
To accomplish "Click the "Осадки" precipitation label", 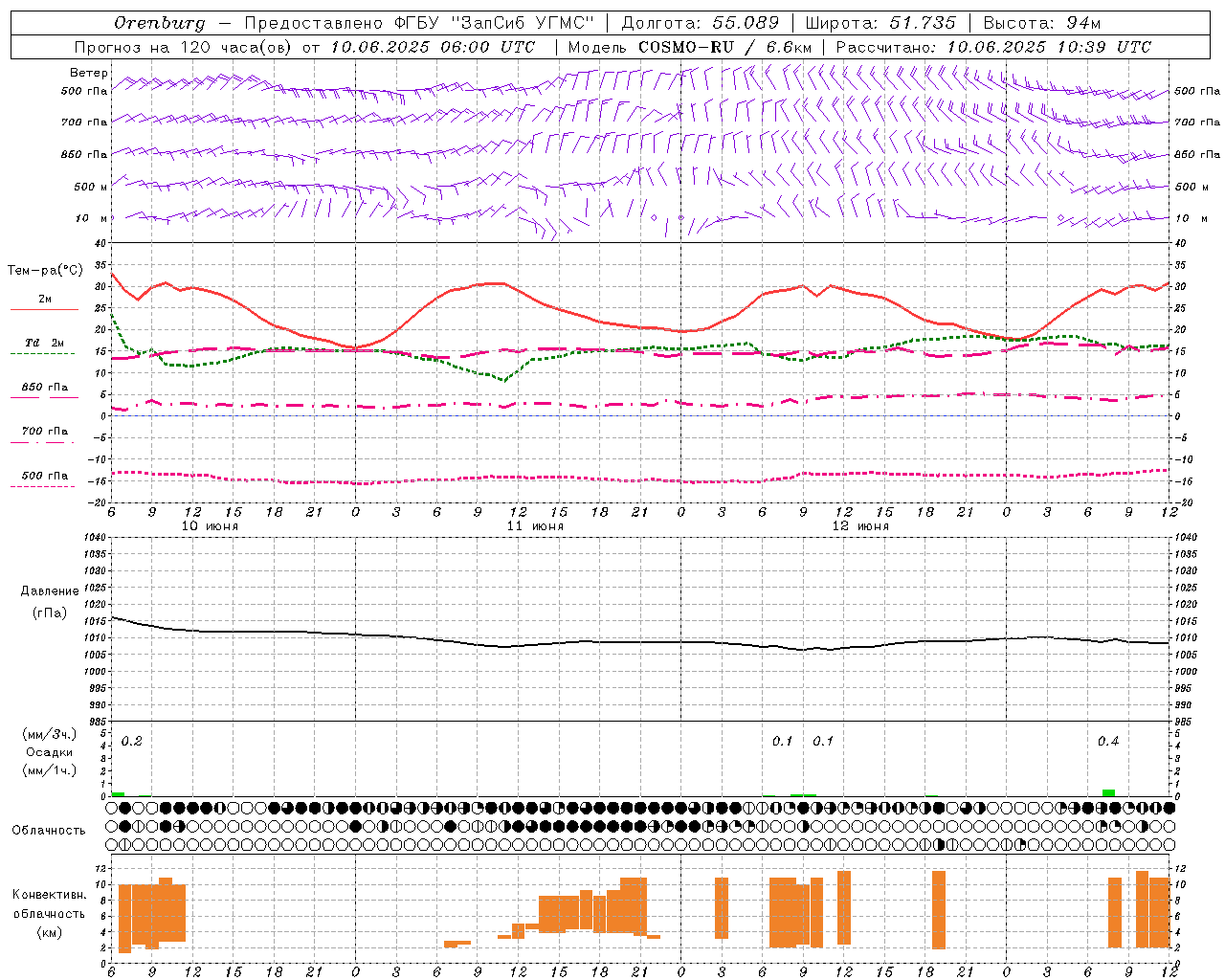I will [49, 752].
